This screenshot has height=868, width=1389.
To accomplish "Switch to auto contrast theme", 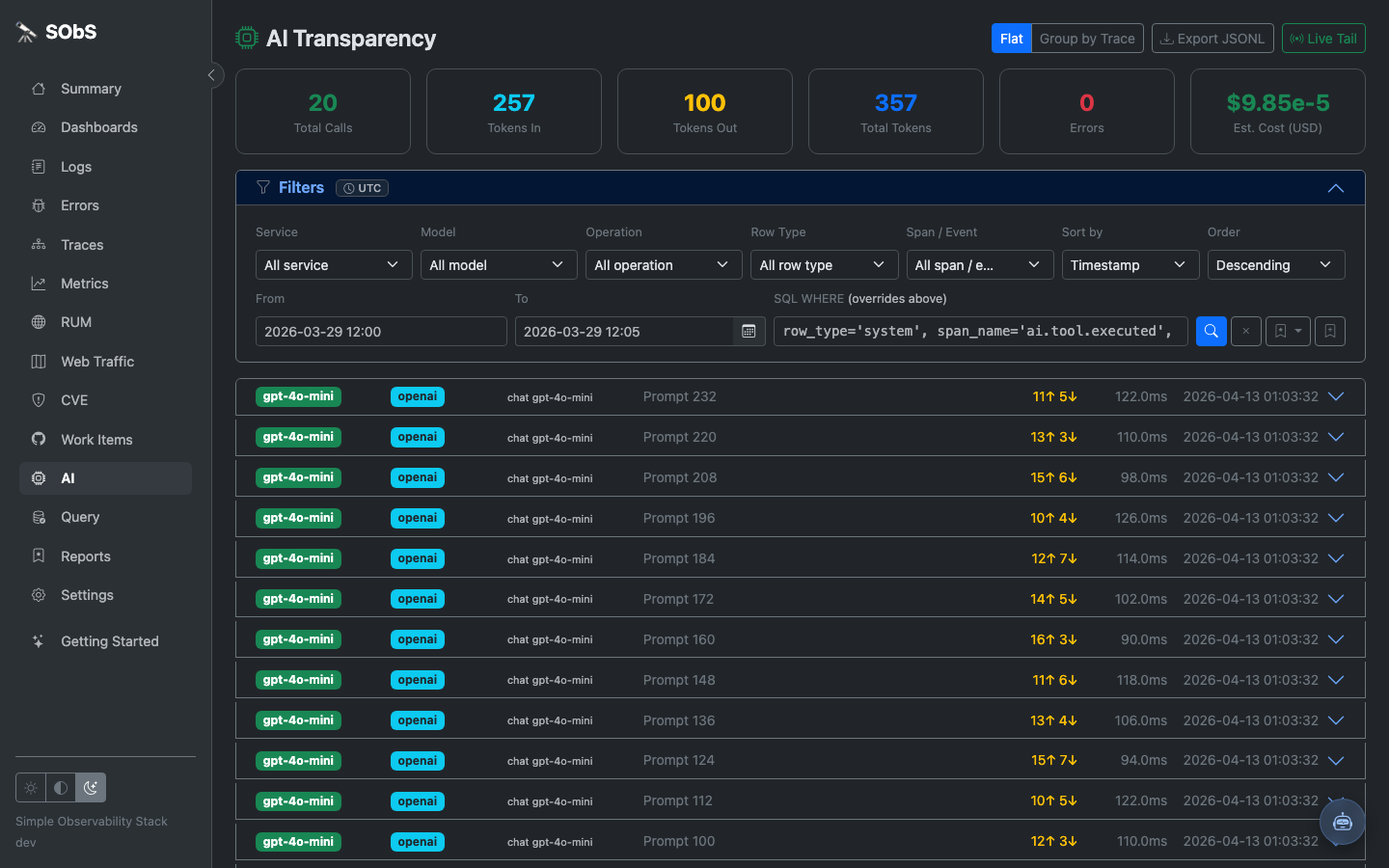I will (61, 788).
